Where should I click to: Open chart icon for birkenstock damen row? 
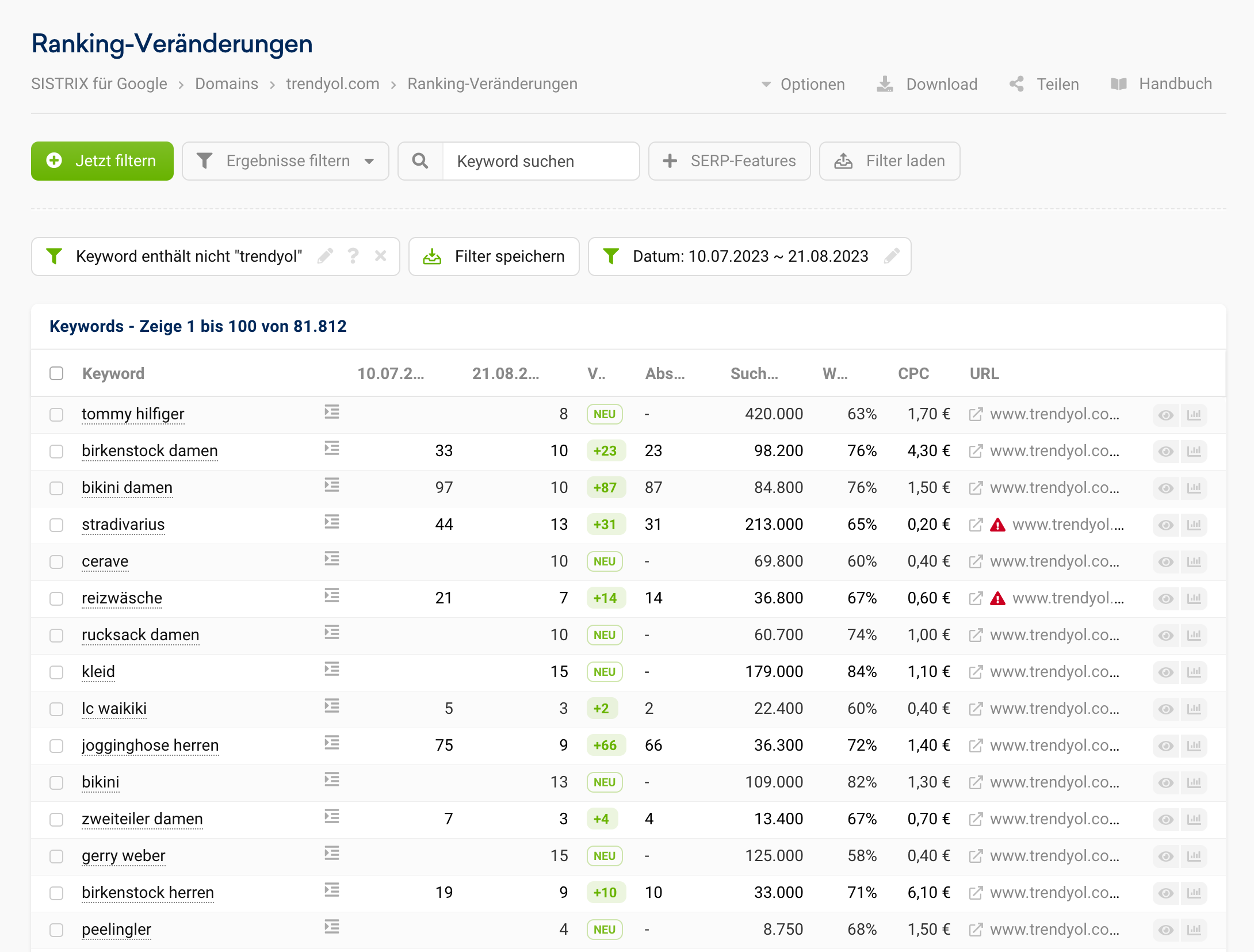(1194, 452)
